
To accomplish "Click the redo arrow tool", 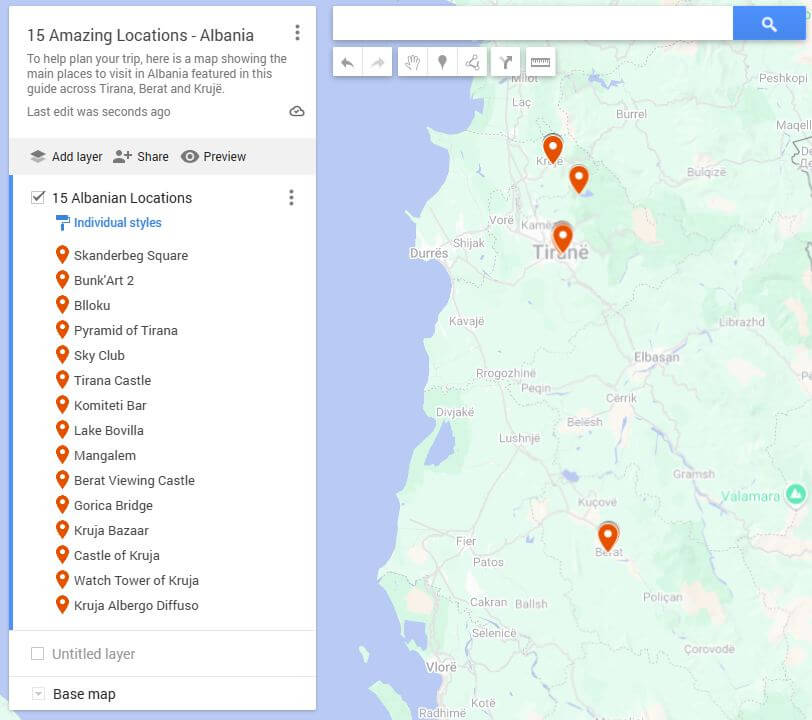I will click(378, 62).
